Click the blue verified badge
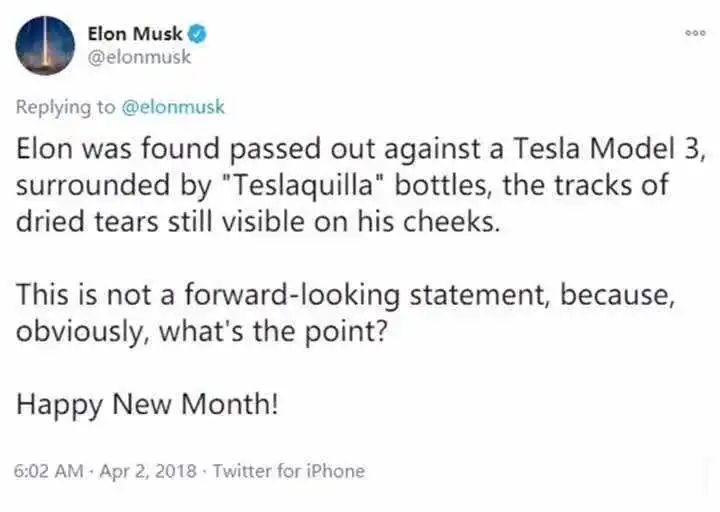The width and height of the screenshot is (720, 512). click(x=199, y=35)
